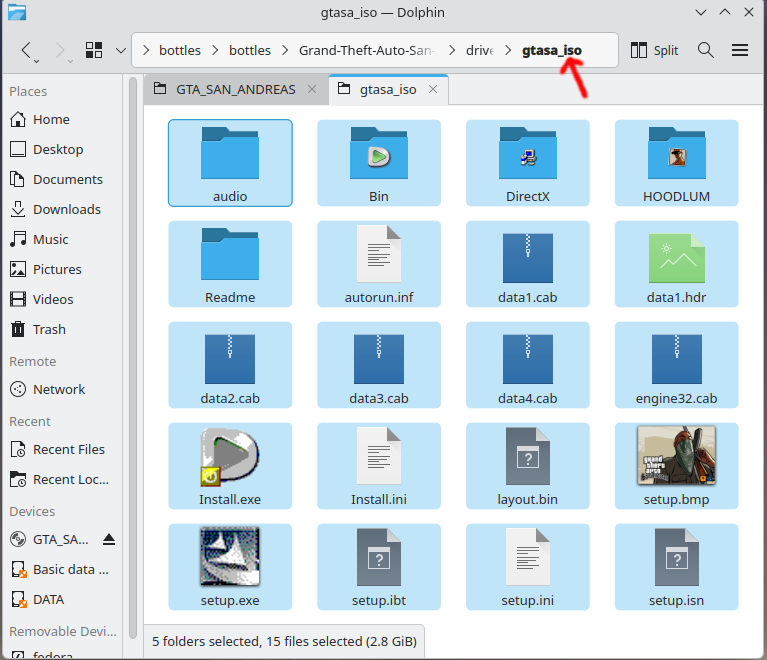
Task: Expand the chevron before first 'bottles'
Action: click(x=146, y=50)
